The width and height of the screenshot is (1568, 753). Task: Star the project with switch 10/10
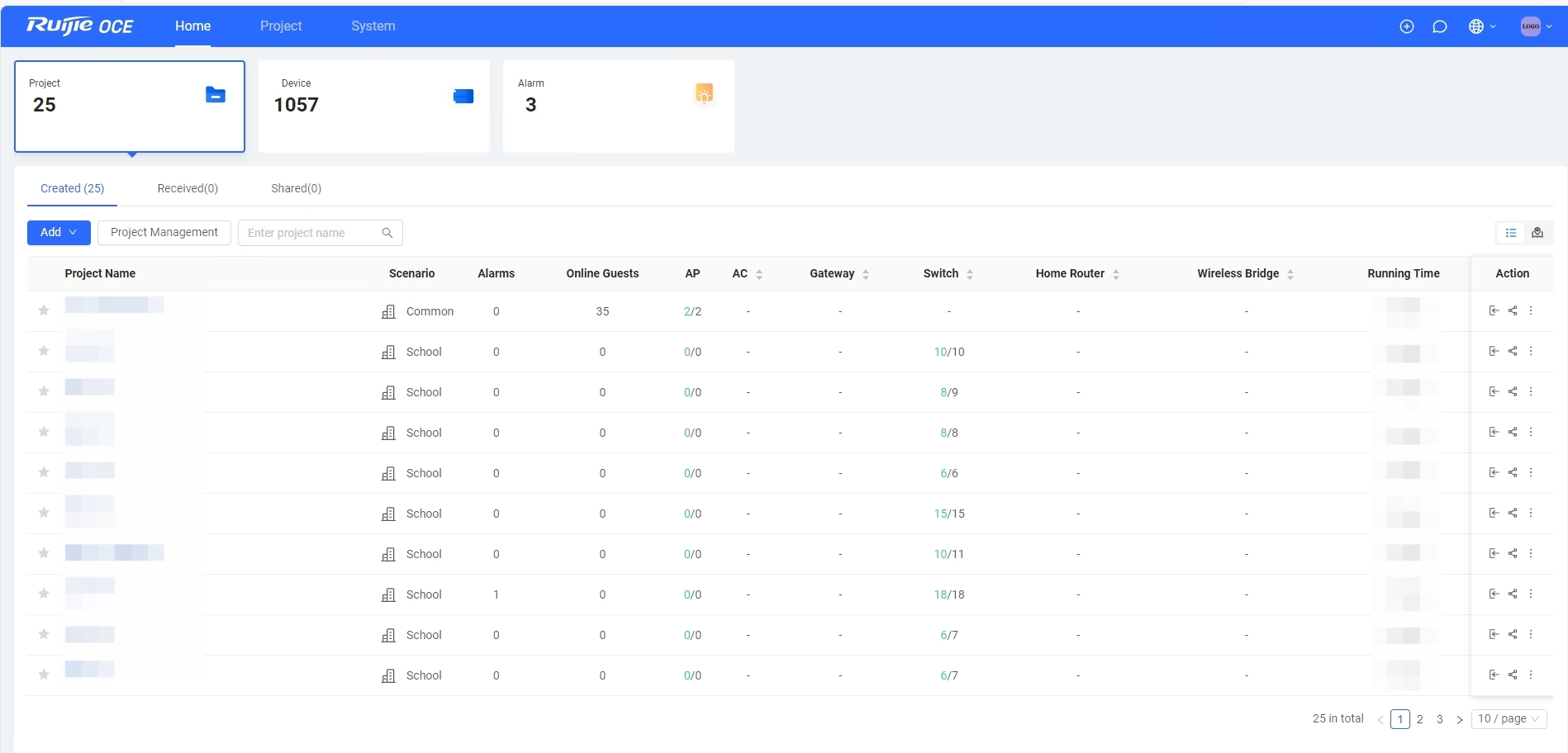tap(44, 351)
